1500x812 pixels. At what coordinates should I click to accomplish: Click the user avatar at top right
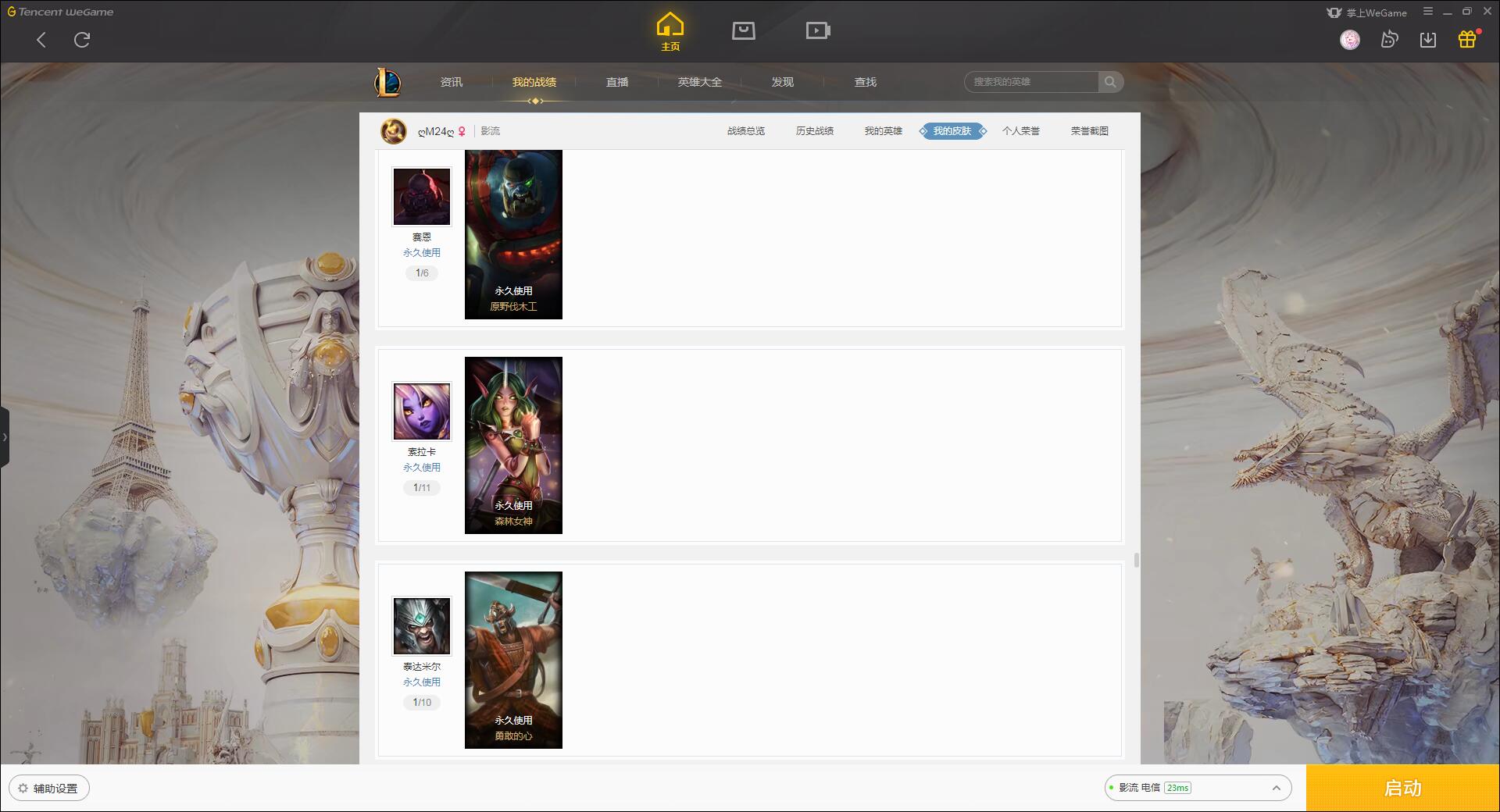pyautogui.click(x=1350, y=40)
